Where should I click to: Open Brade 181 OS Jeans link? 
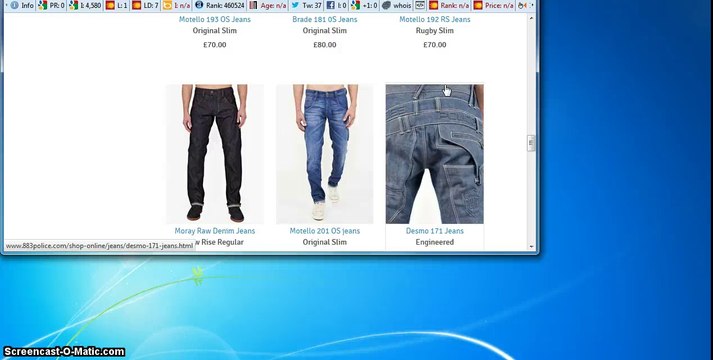[325, 19]
